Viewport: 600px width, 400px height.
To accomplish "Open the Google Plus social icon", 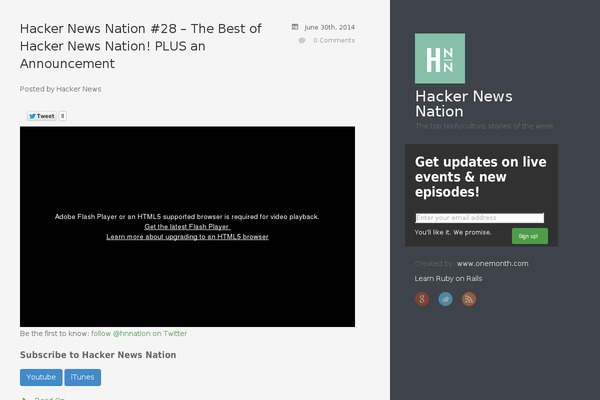I will (422, 299).
